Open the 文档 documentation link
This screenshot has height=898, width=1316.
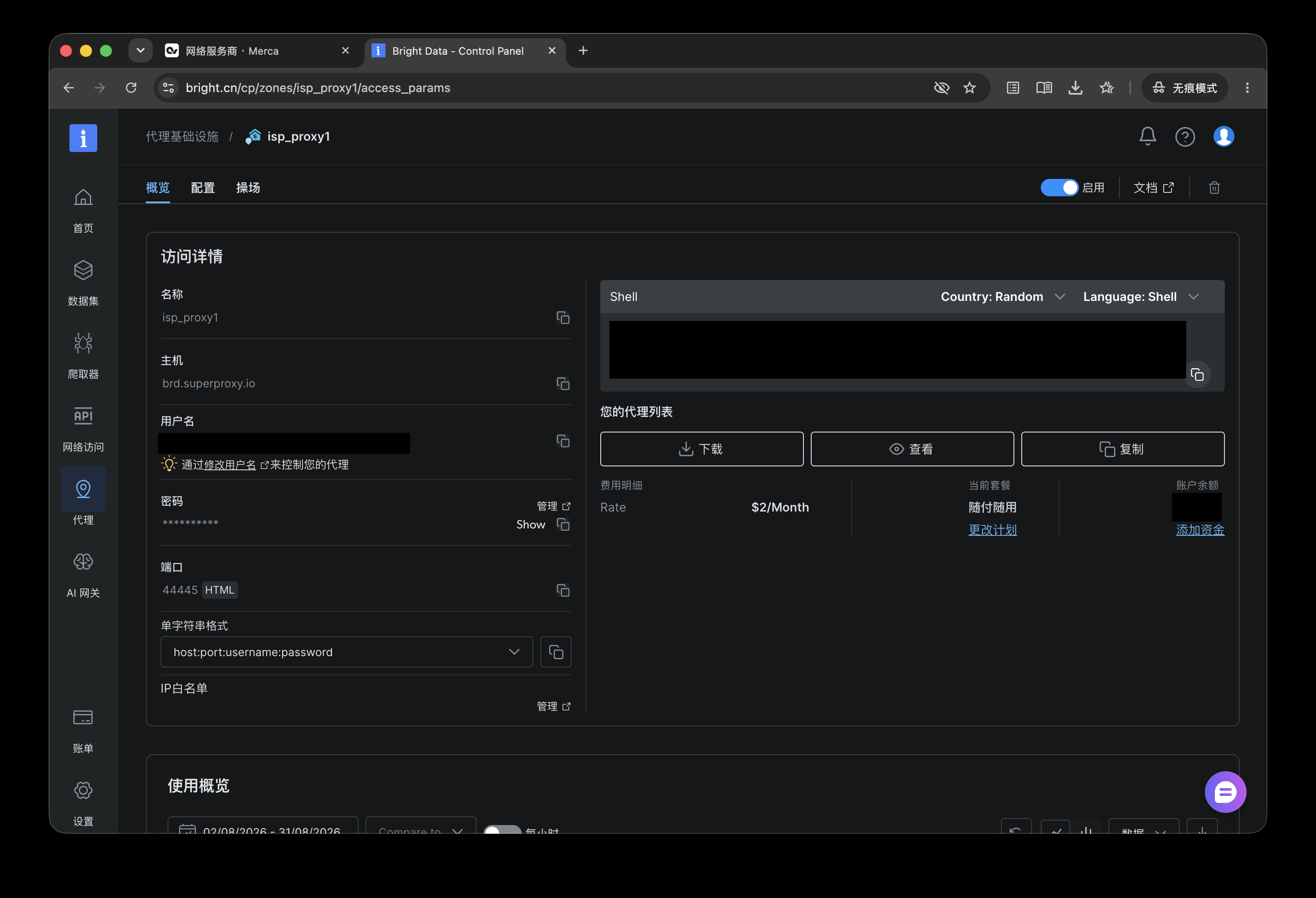(1154, 188)
